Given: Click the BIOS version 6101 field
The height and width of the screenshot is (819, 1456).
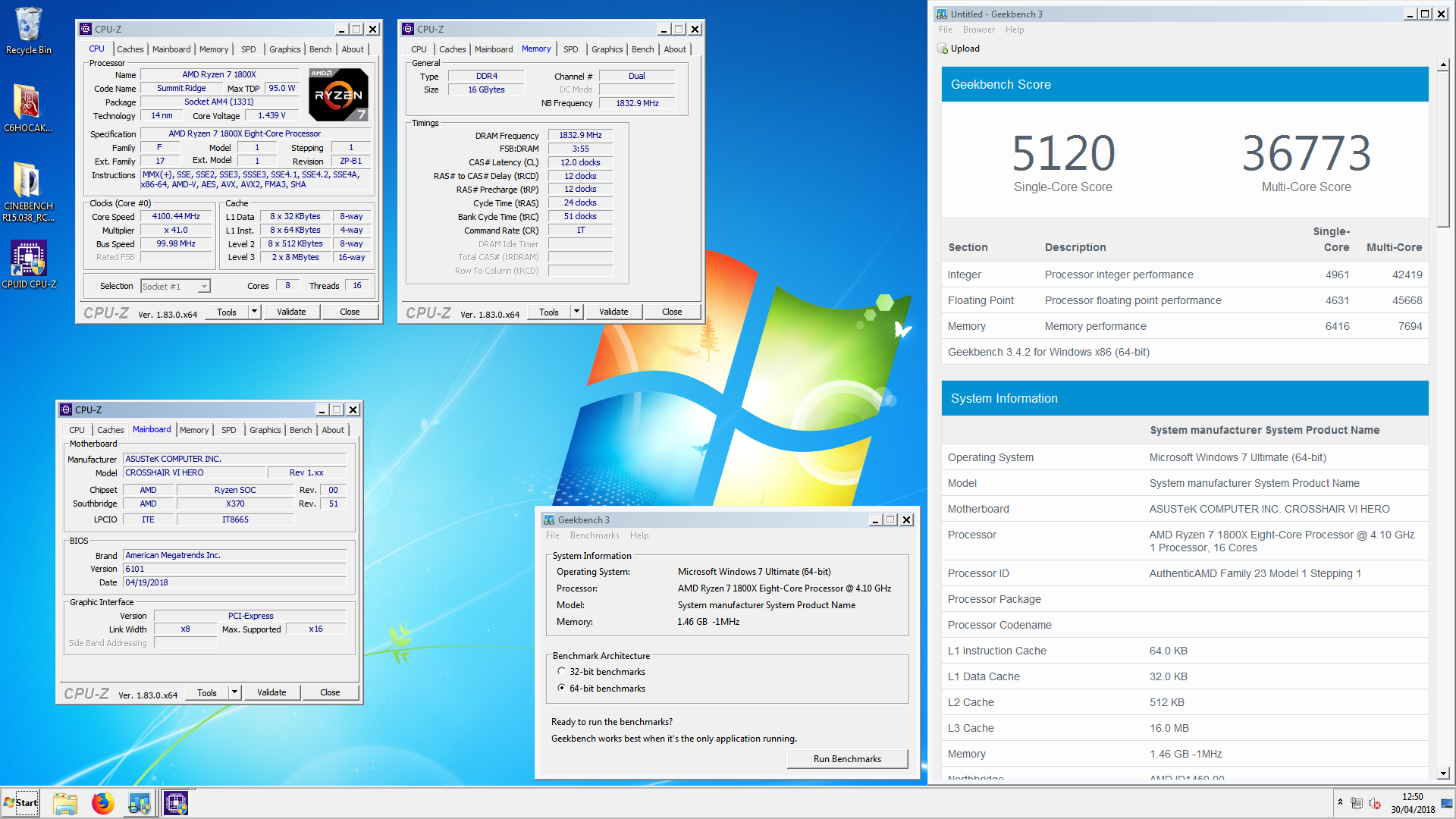Looking at the screenshot, I should pyautogui.click(x=235, y=570).
